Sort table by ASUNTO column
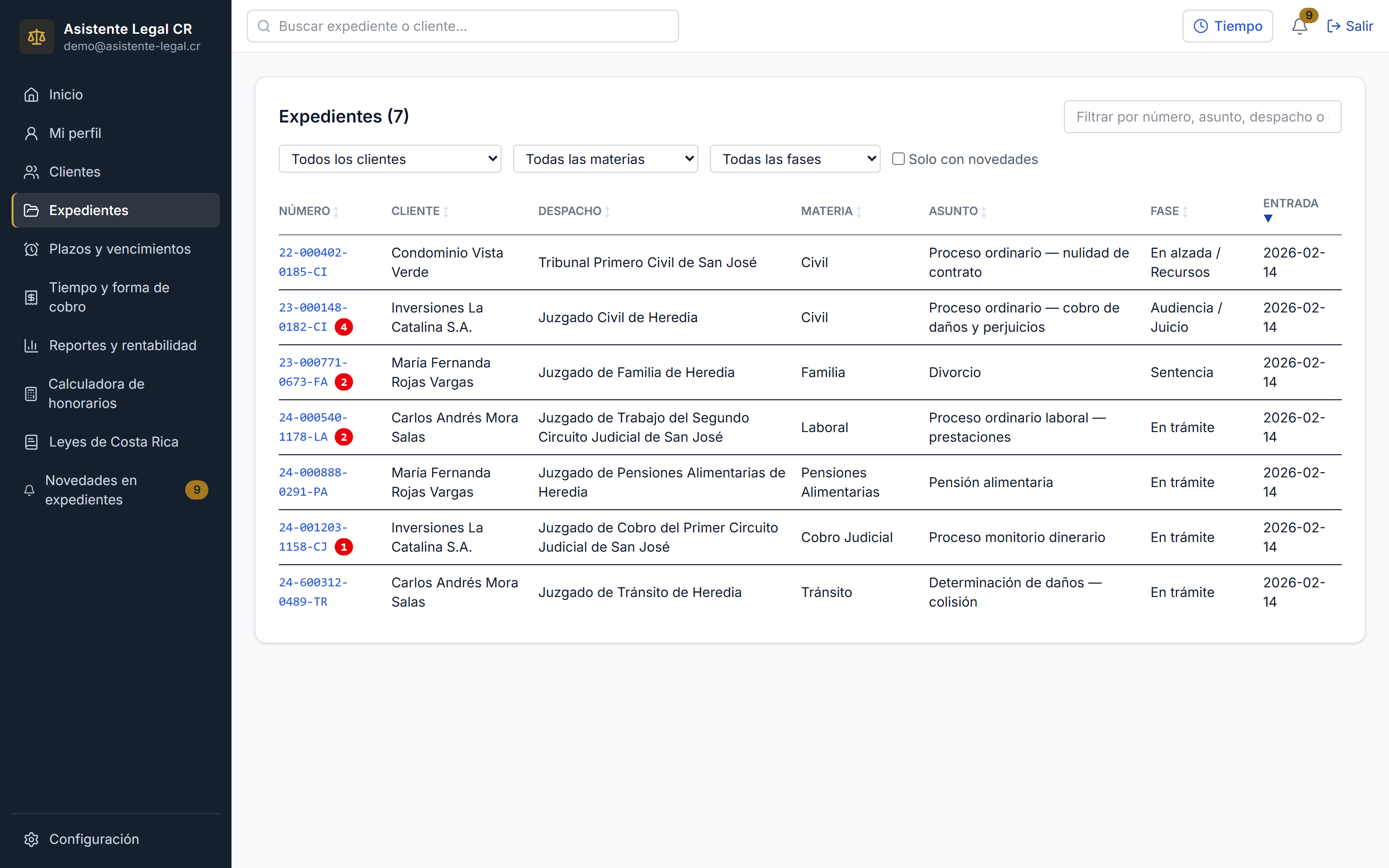 pos(957,211)
